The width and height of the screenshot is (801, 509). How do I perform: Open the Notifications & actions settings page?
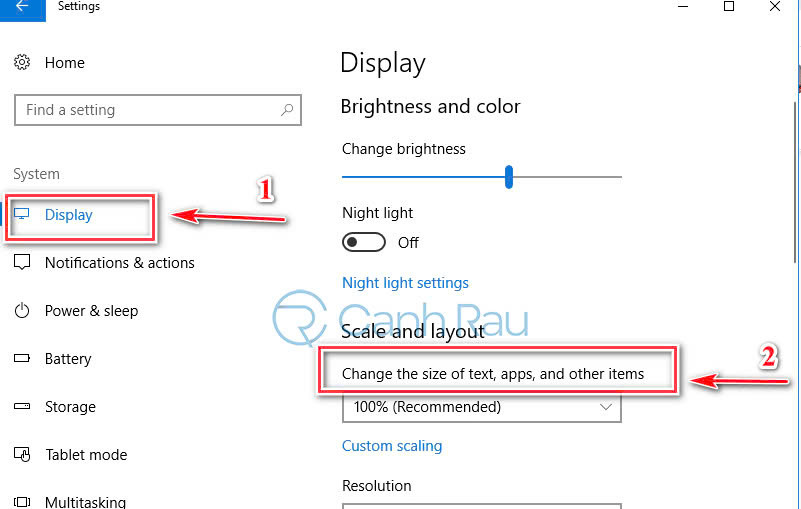point(119,263)
